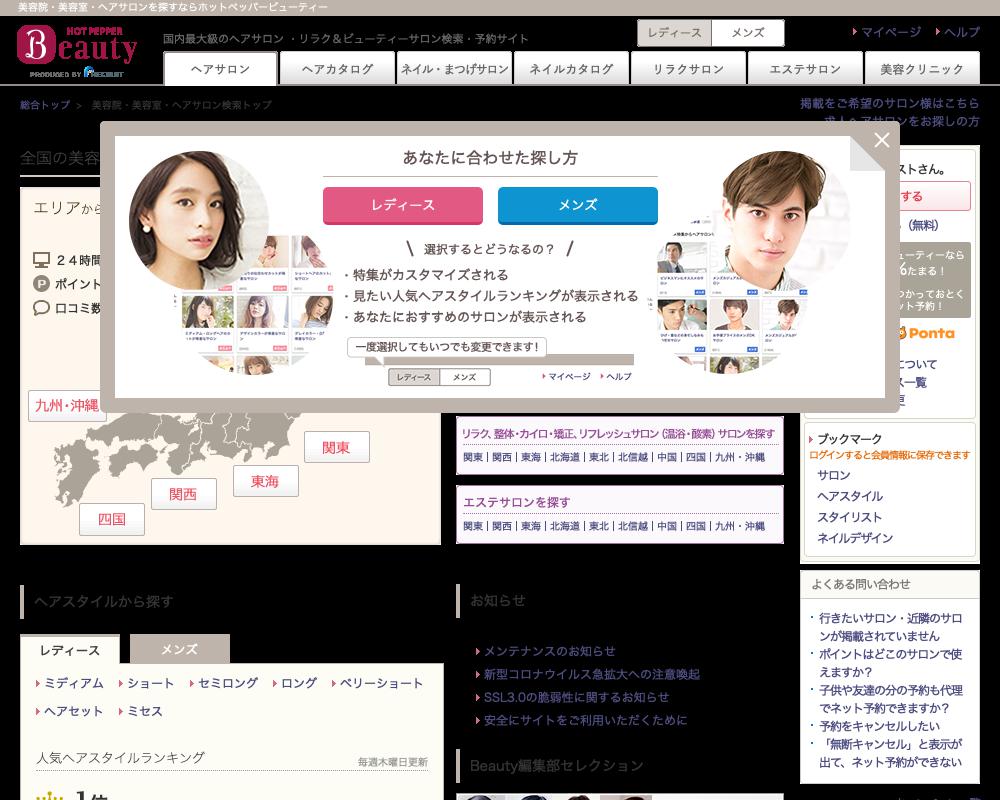This screenshot has width=1000, height=800.
Task: Switch the popup's small toggle to メンズ
Action: point(464,377)
